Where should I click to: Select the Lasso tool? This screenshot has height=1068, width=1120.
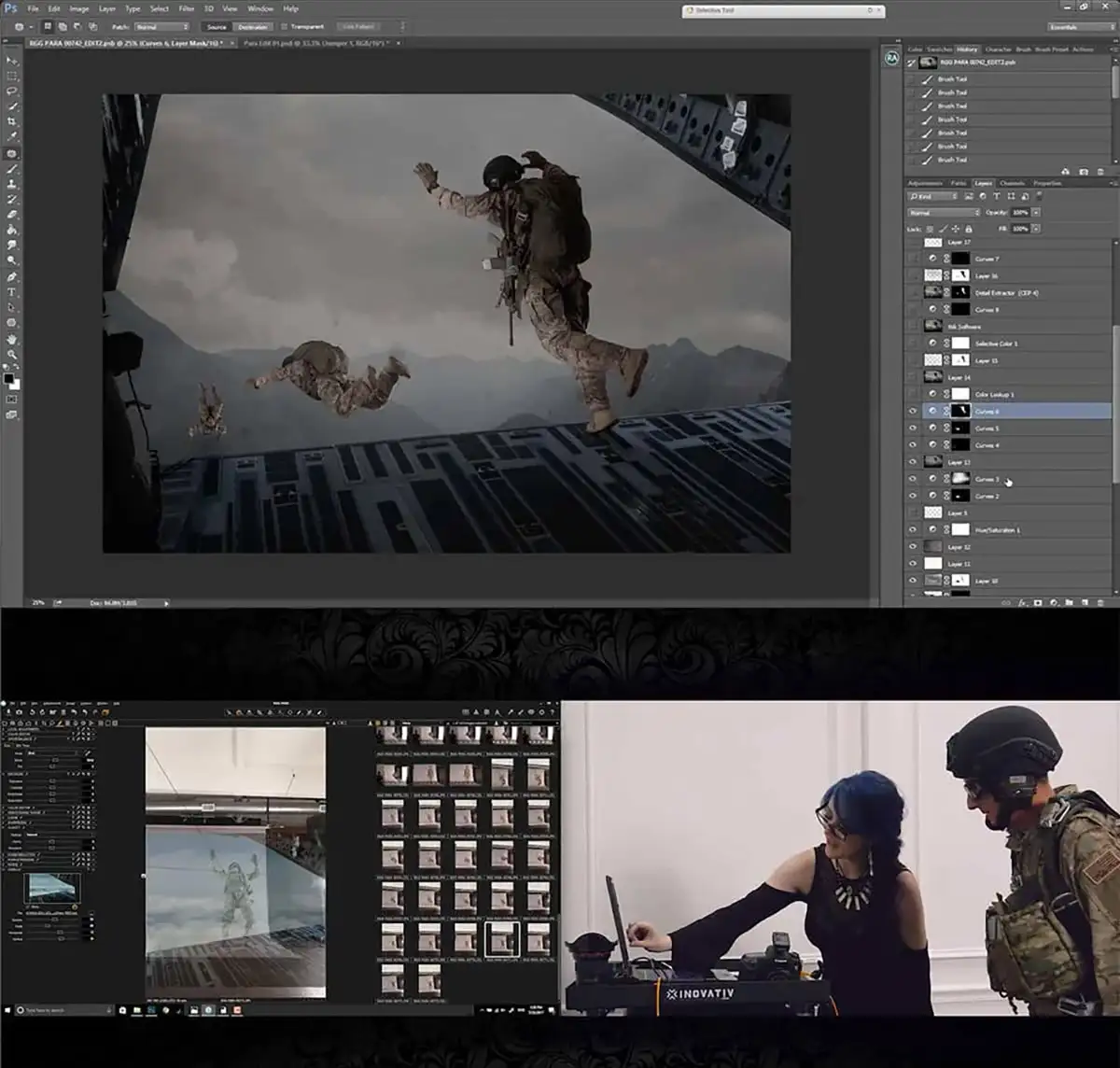[12, 91]
